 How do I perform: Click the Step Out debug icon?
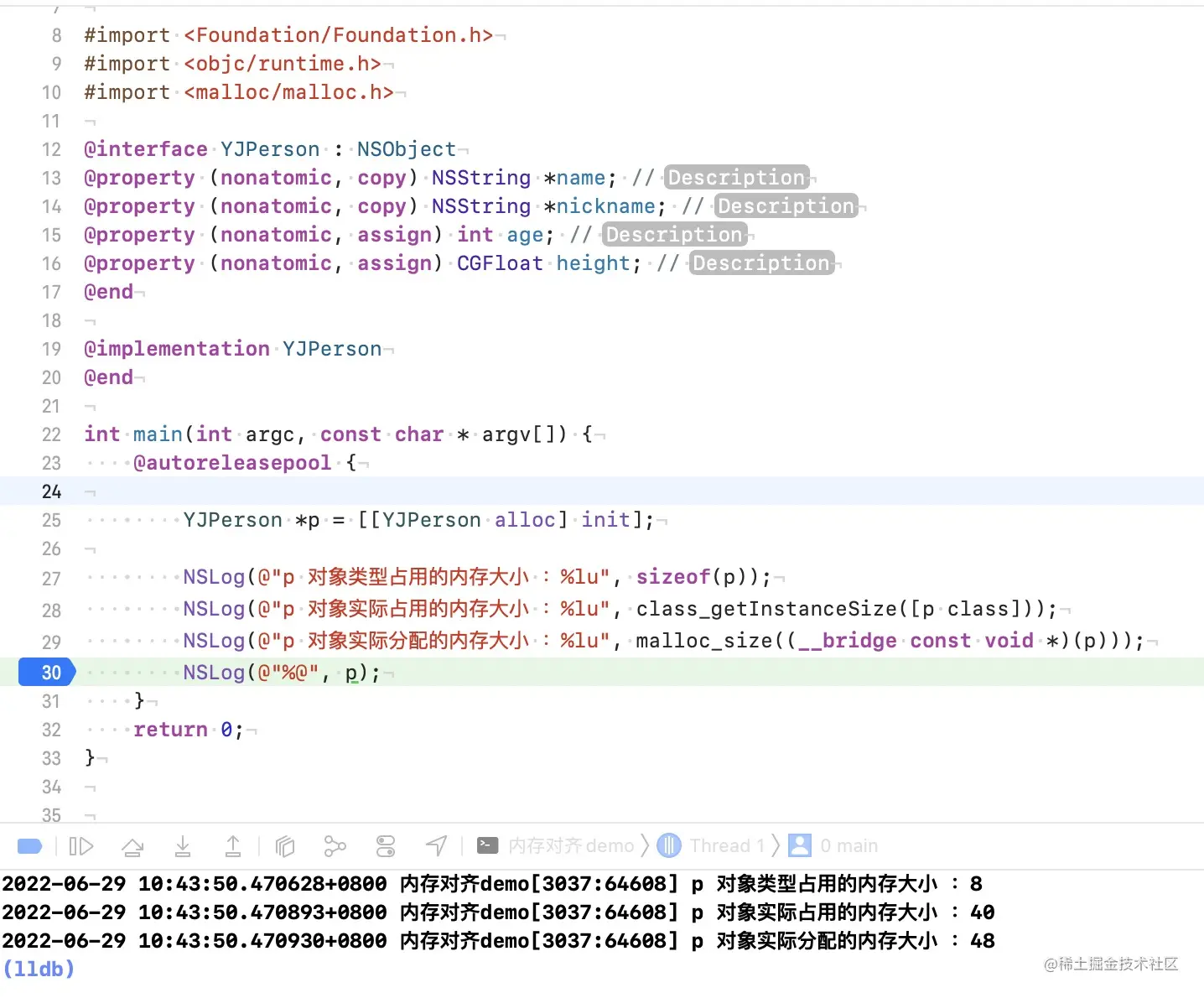tap(233, 846)
